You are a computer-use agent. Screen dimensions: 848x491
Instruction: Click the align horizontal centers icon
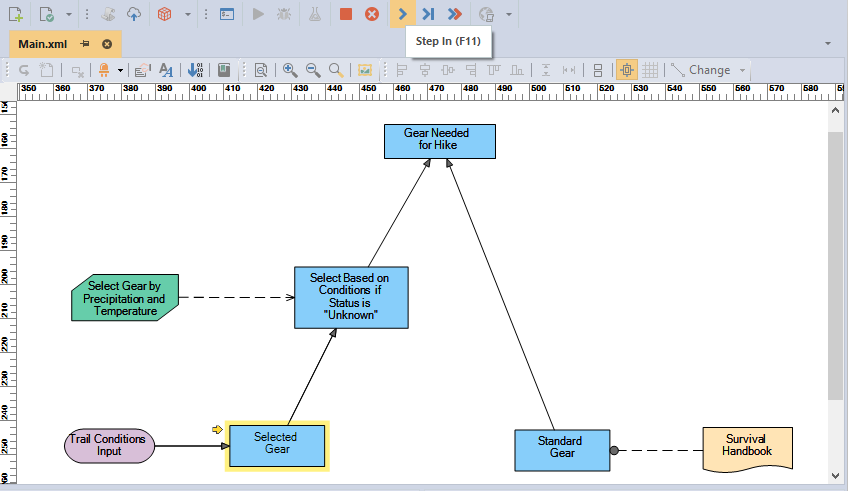425,70
